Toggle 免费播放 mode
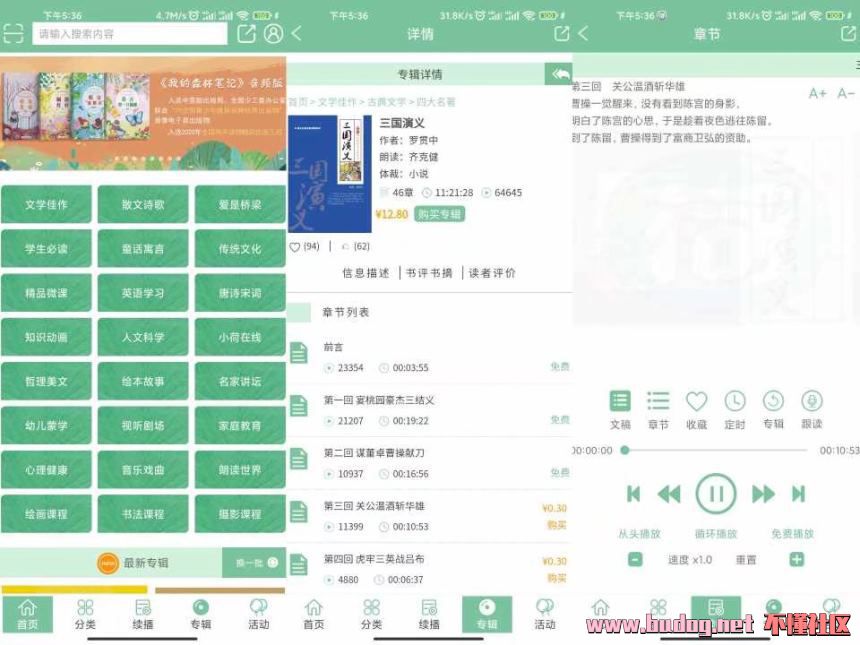 [x=793, y=534]
